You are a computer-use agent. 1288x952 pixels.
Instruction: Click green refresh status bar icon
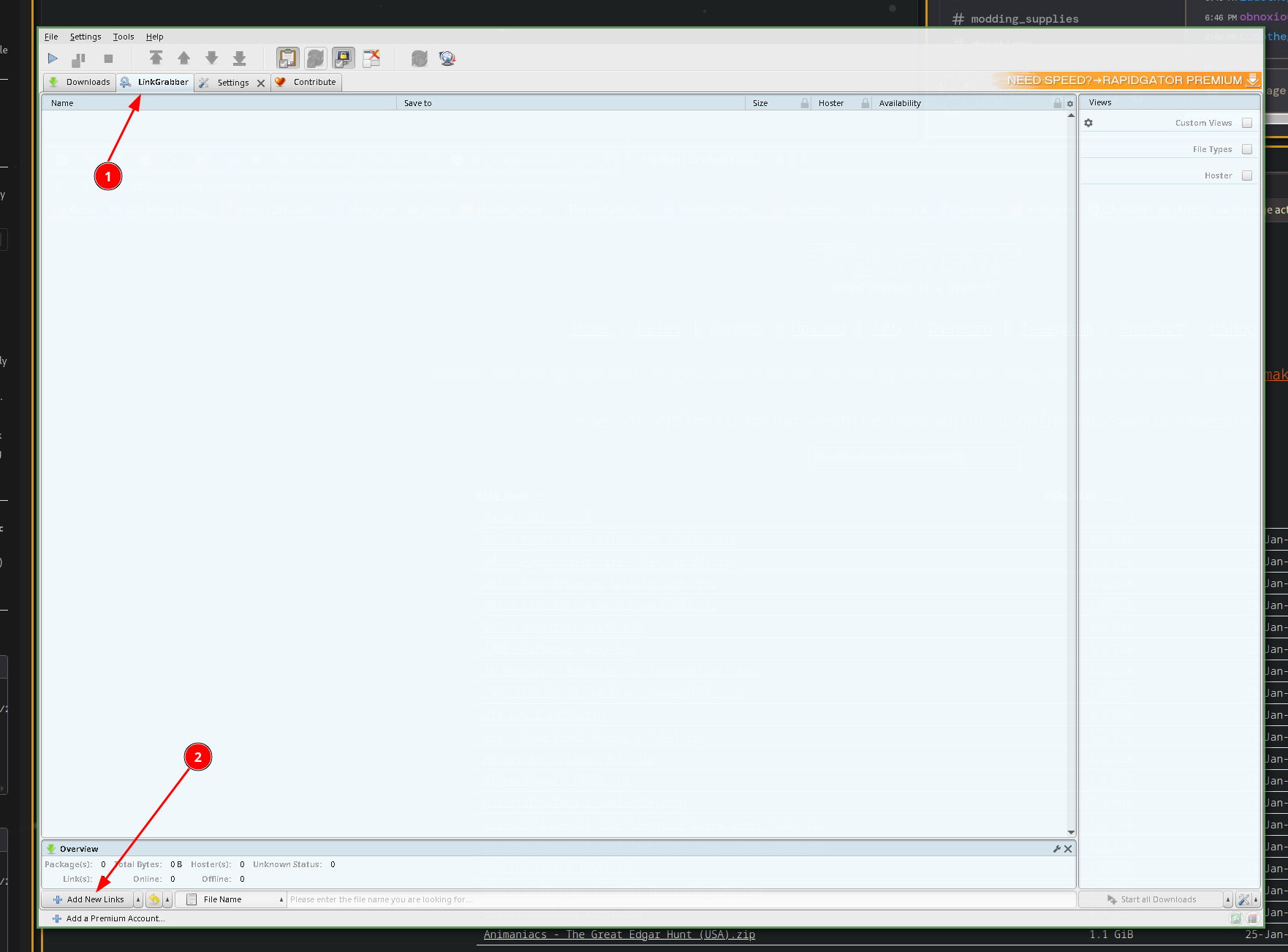(1235, 918)
